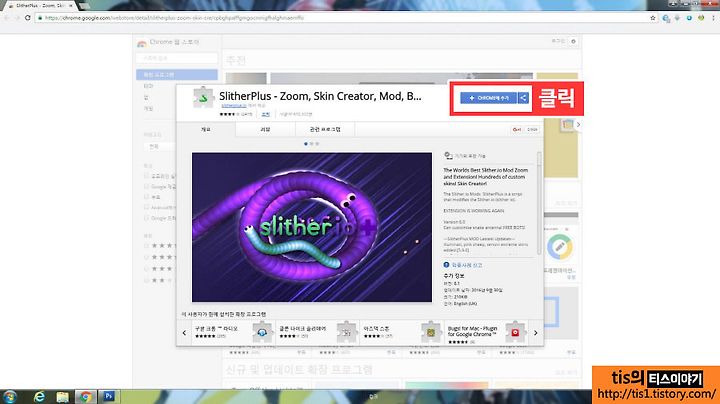This screenshot has width=720, height=404.
Task: Click the Chrome taskbar icon
Action: click(x=85, y=396)
